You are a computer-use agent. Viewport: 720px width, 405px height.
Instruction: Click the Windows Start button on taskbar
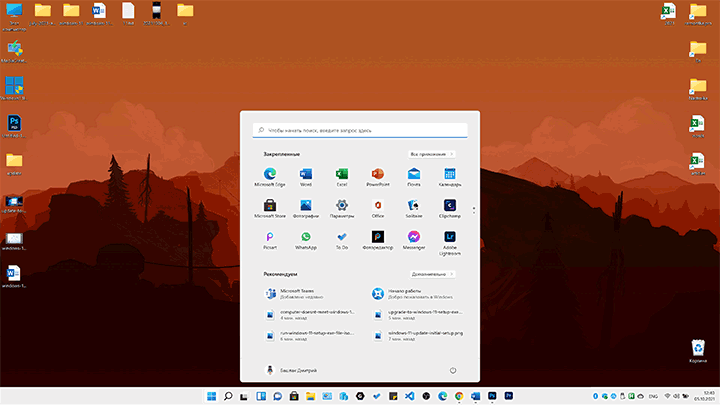212,396
